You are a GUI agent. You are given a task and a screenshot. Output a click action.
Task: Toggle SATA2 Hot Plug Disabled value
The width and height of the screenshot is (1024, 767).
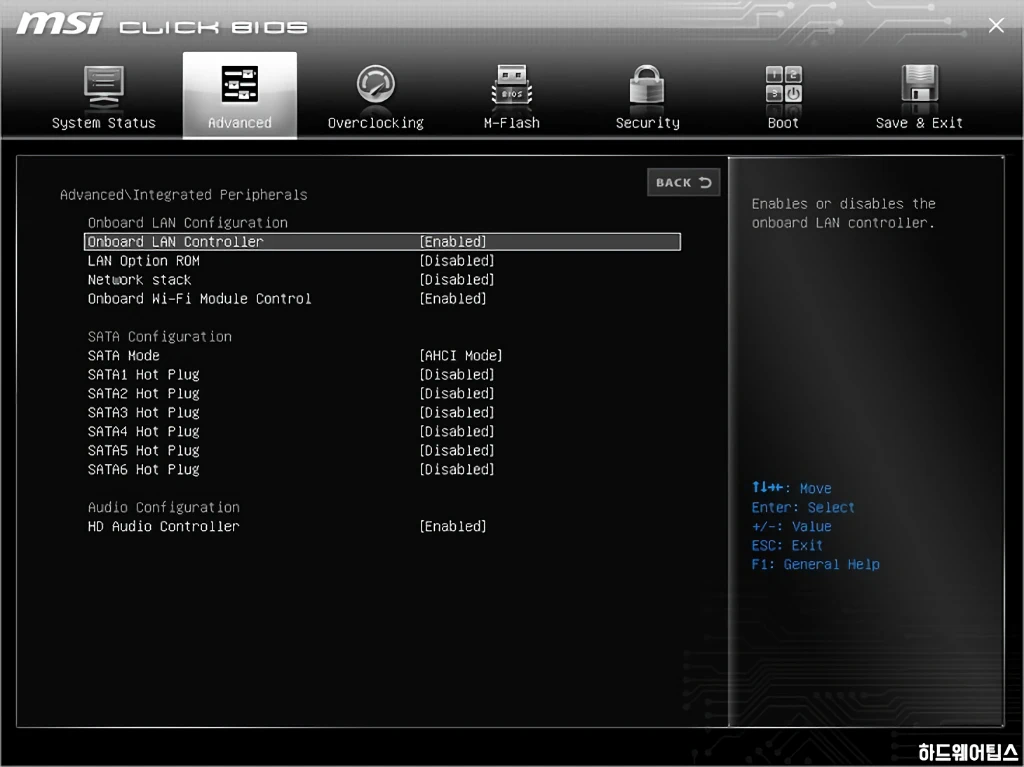[x=457, y=393]
